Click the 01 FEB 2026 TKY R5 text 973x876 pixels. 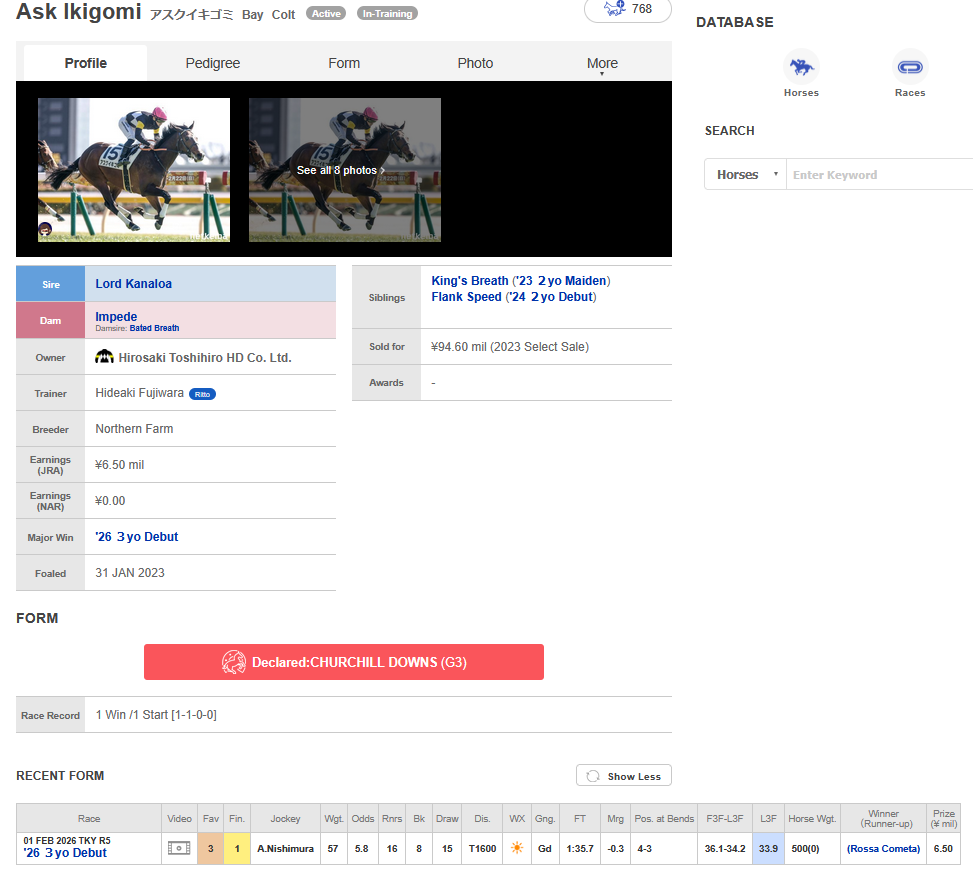(67, 841)
